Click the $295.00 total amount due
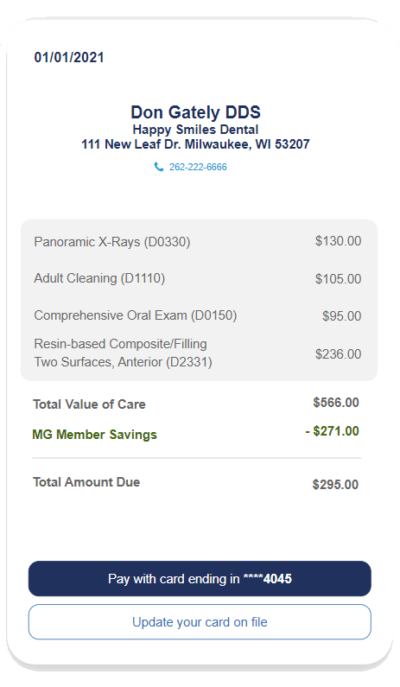 (x=336, y=485)
